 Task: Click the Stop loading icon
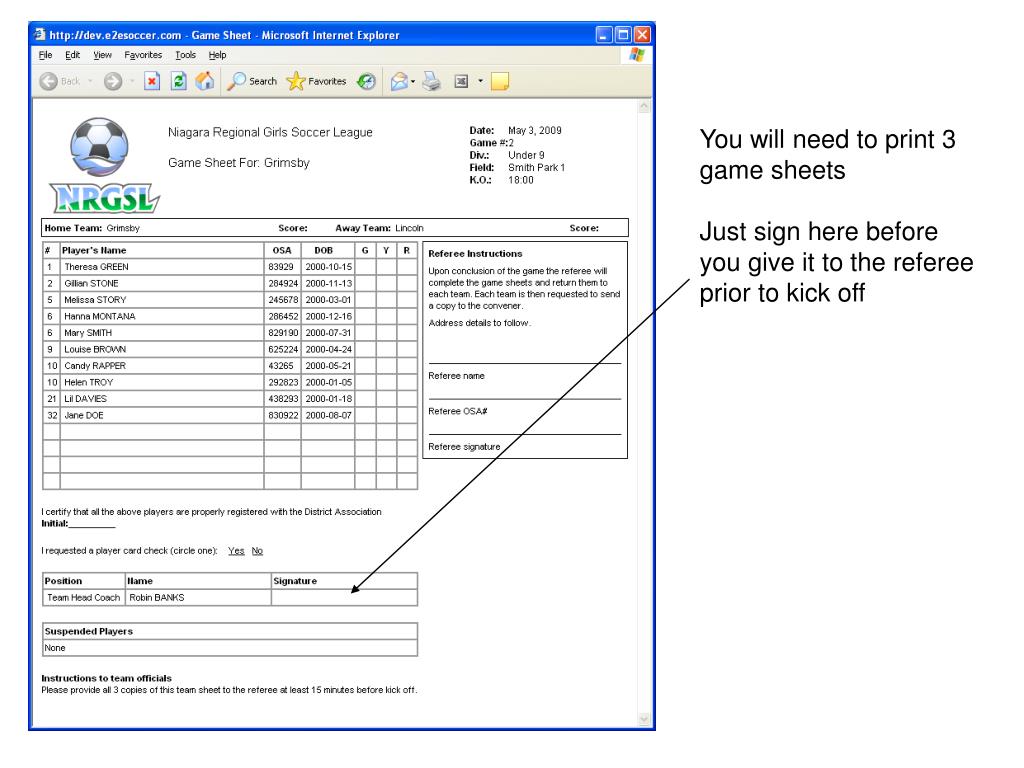(x=152, y=81)
